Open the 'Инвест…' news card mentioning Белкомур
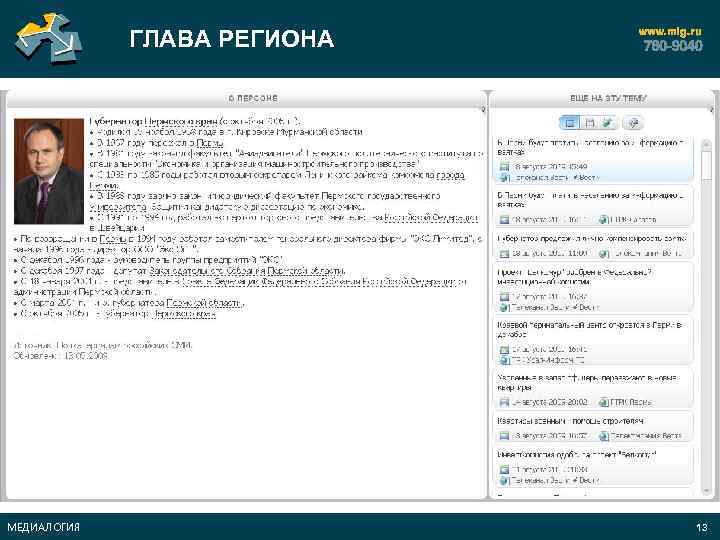 pos(593,467)
